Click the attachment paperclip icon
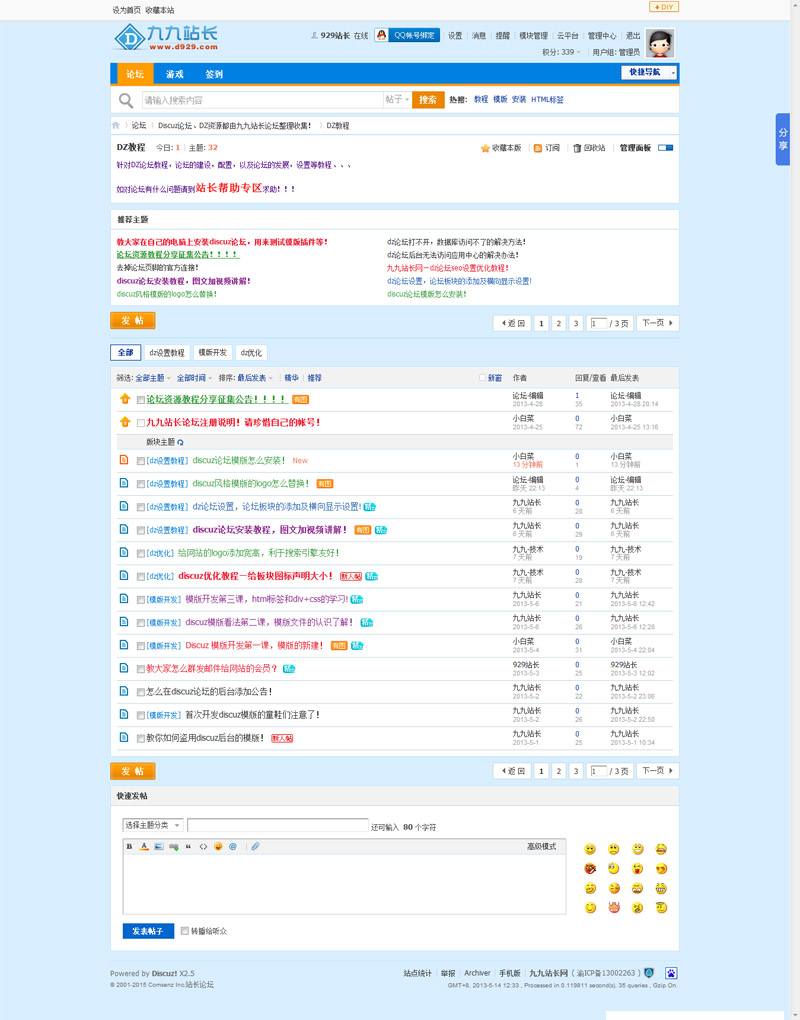This screenshot has width=800, height=1020. 255,846
